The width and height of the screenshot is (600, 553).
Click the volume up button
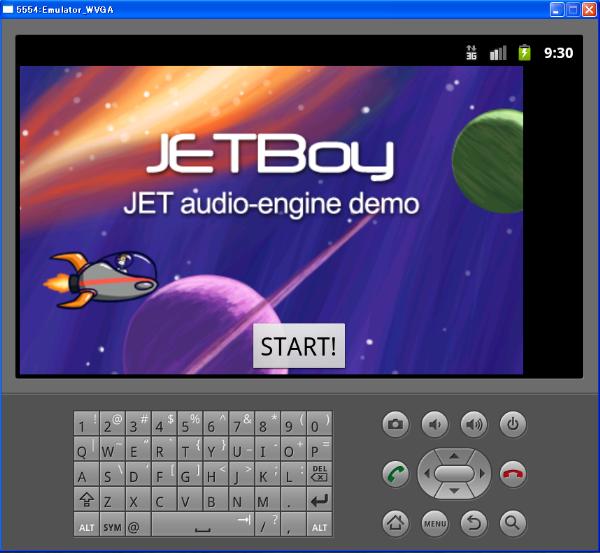point(474,424)
